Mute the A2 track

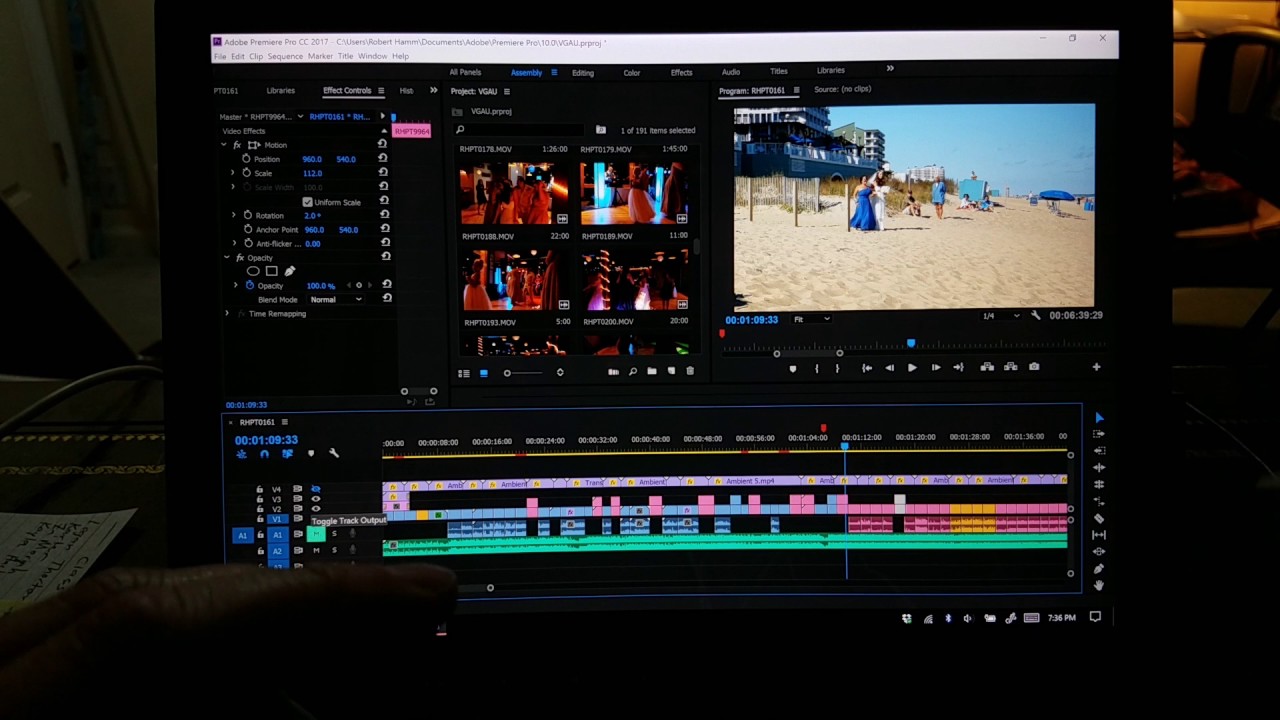316,550
